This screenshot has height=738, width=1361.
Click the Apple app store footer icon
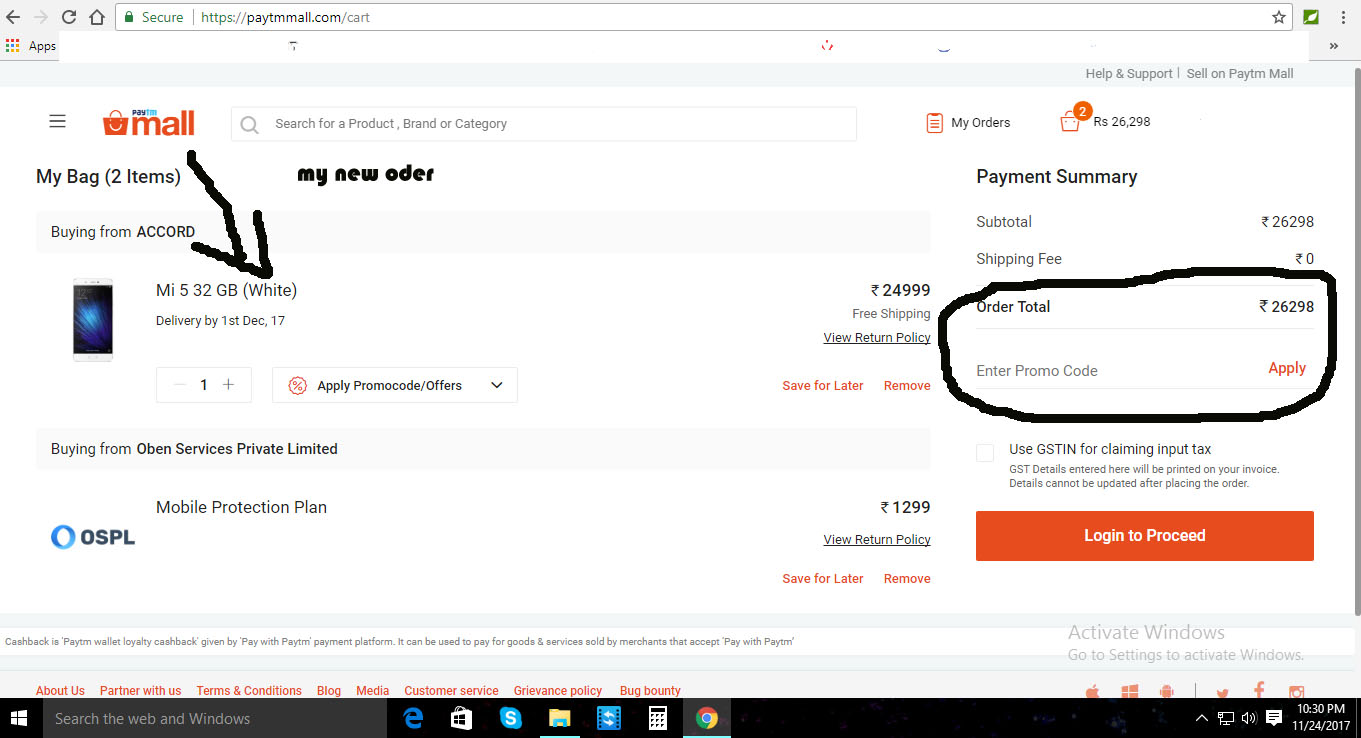click(x=1093, y=692)
